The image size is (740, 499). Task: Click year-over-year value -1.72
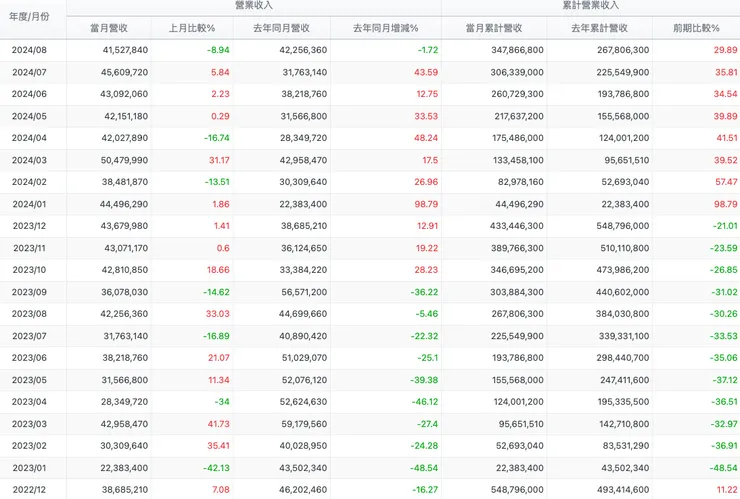coord(428,50)
